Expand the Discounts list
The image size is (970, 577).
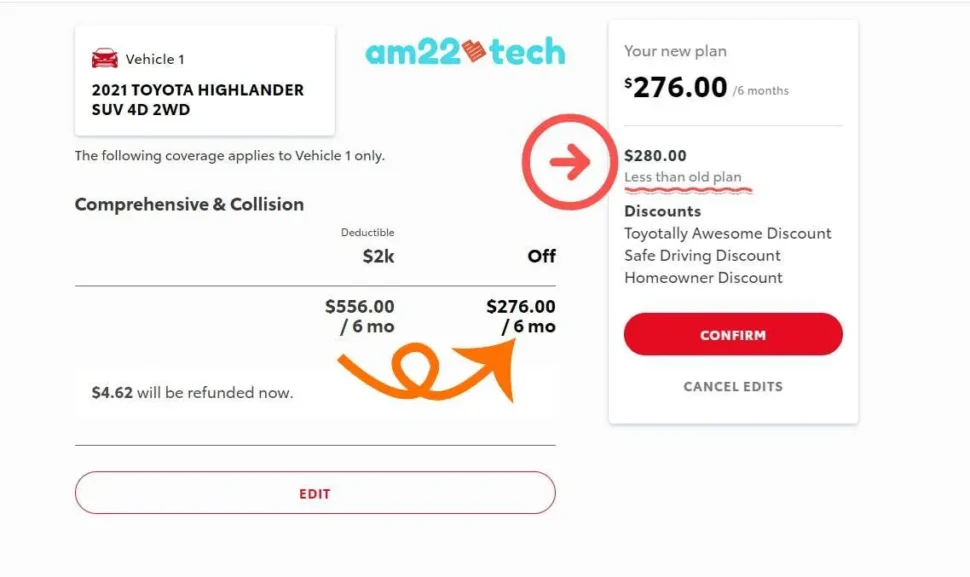tap(662, 211)
